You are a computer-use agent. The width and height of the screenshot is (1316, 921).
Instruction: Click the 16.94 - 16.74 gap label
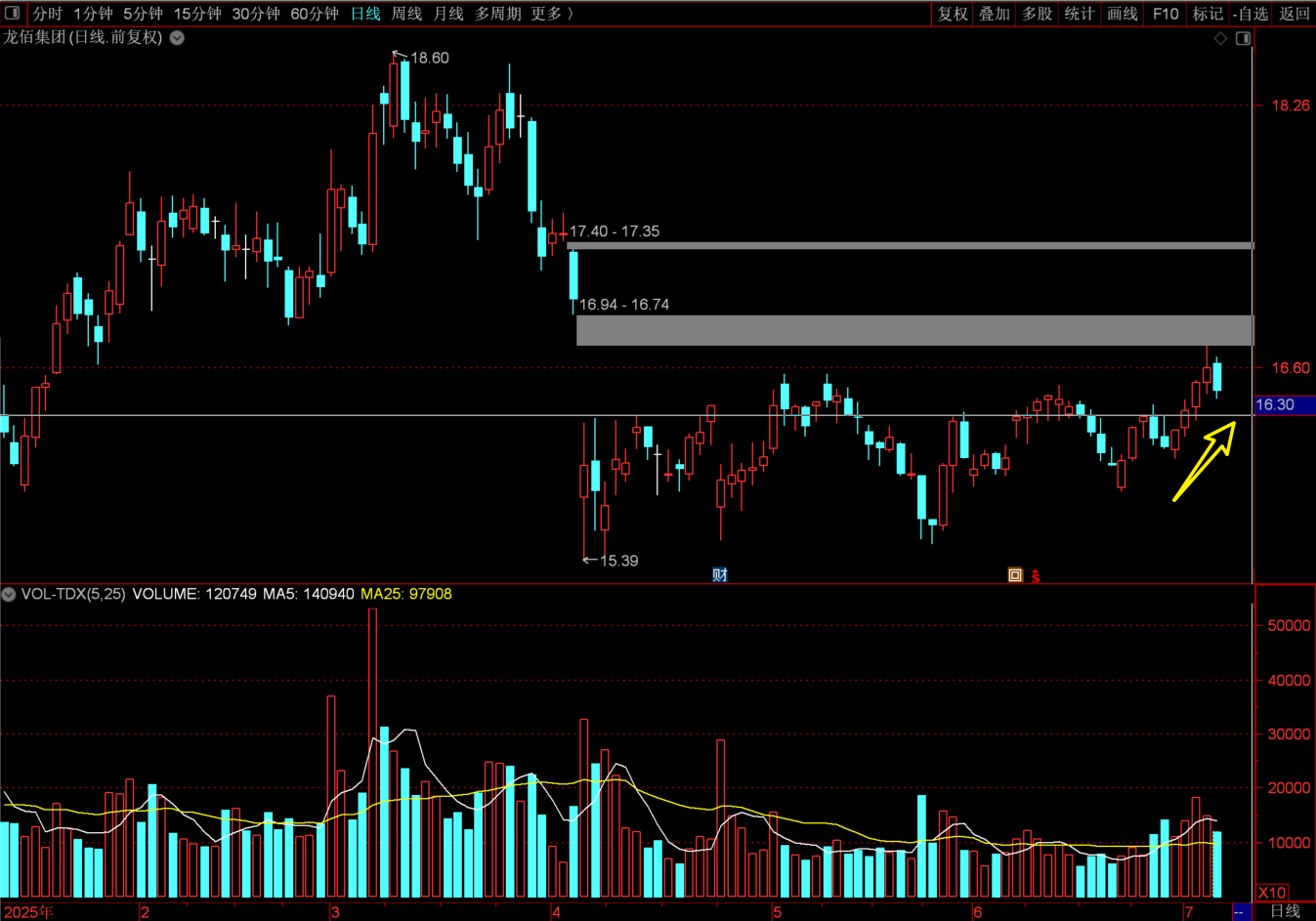coord(624,305)
